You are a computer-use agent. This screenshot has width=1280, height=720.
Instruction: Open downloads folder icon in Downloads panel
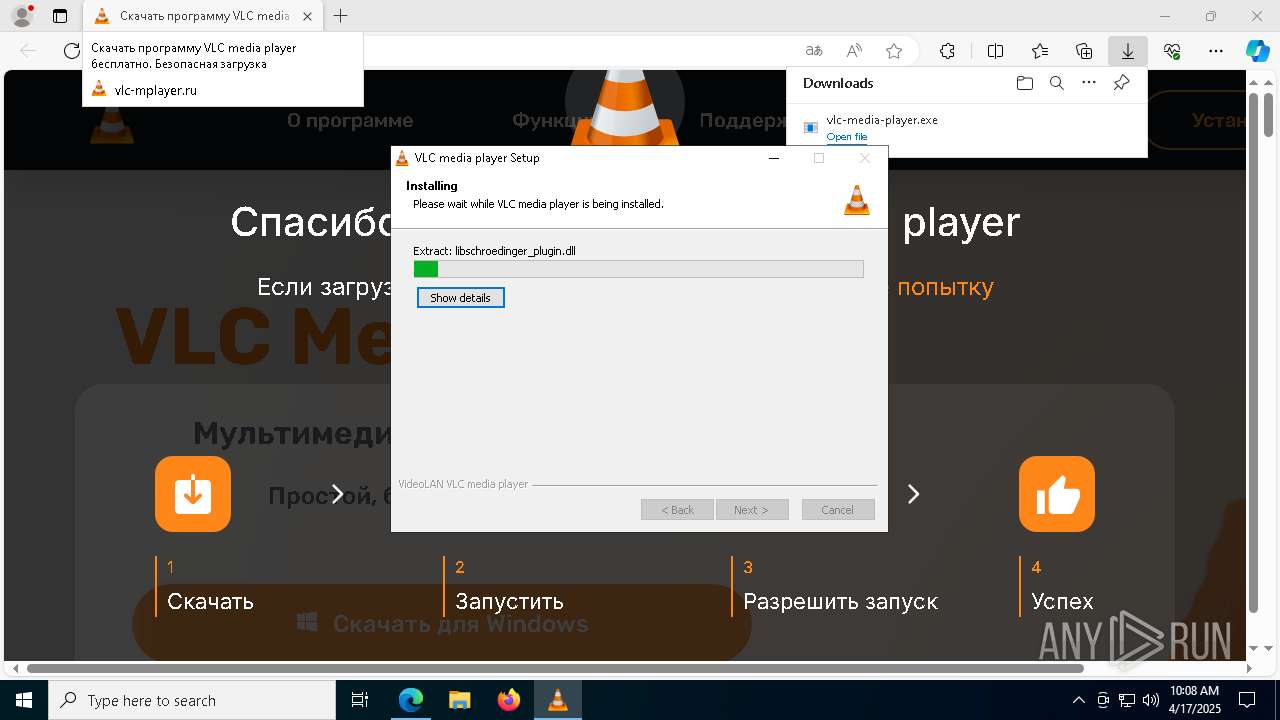coord(1024,83)
